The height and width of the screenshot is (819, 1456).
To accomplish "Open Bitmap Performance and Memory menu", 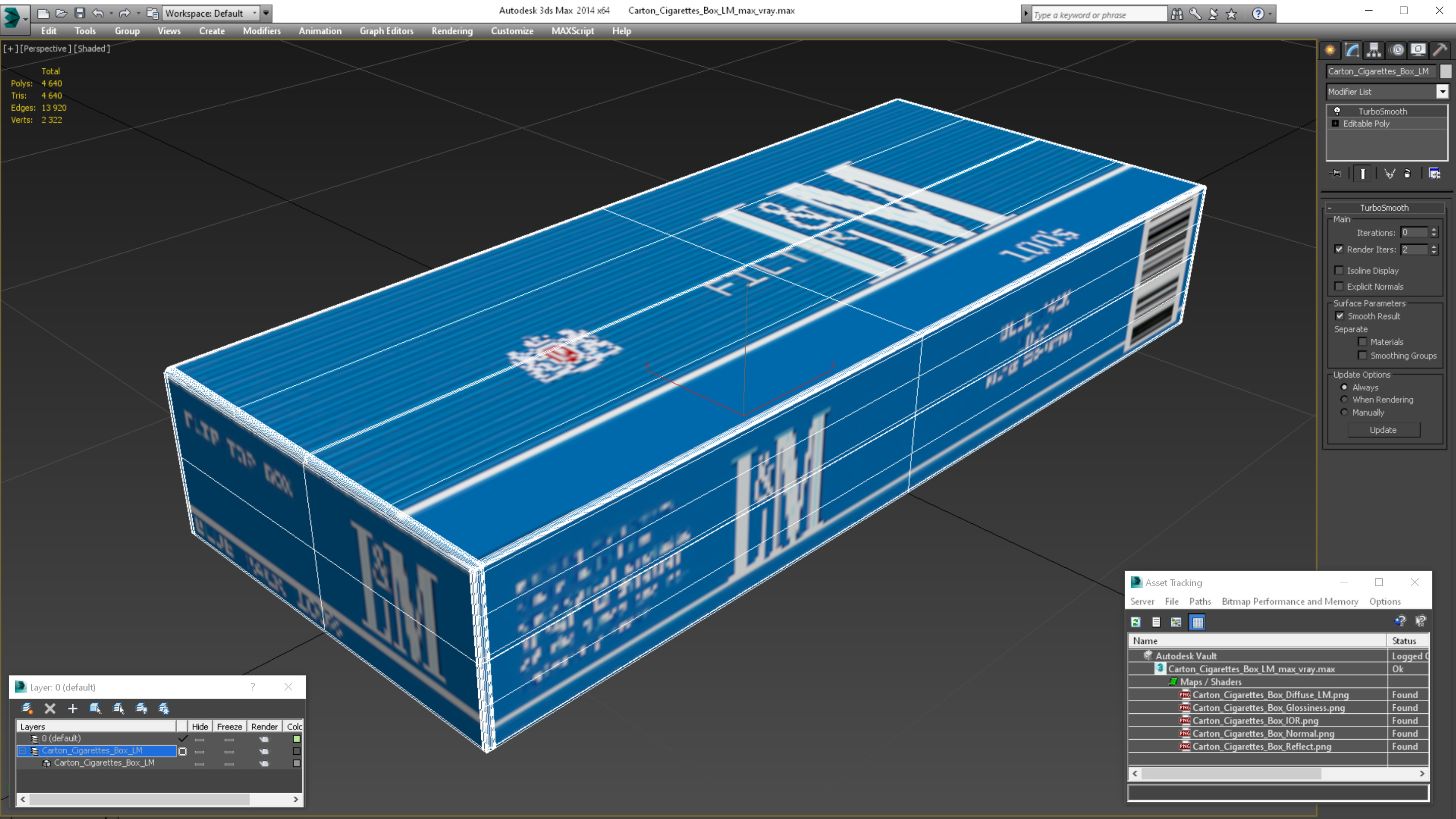I will tap(1290, 602).
